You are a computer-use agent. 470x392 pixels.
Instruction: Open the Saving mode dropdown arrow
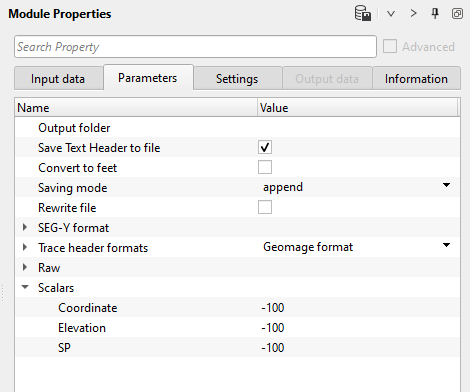click(446, 185)
